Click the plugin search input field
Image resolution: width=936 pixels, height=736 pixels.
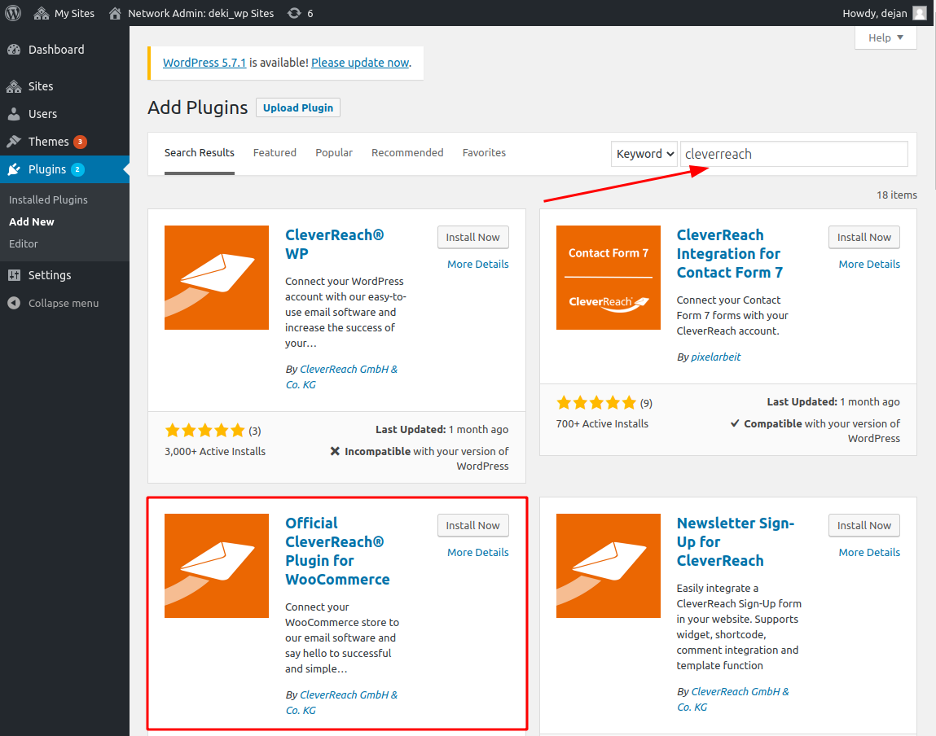(x=794, y=154)
